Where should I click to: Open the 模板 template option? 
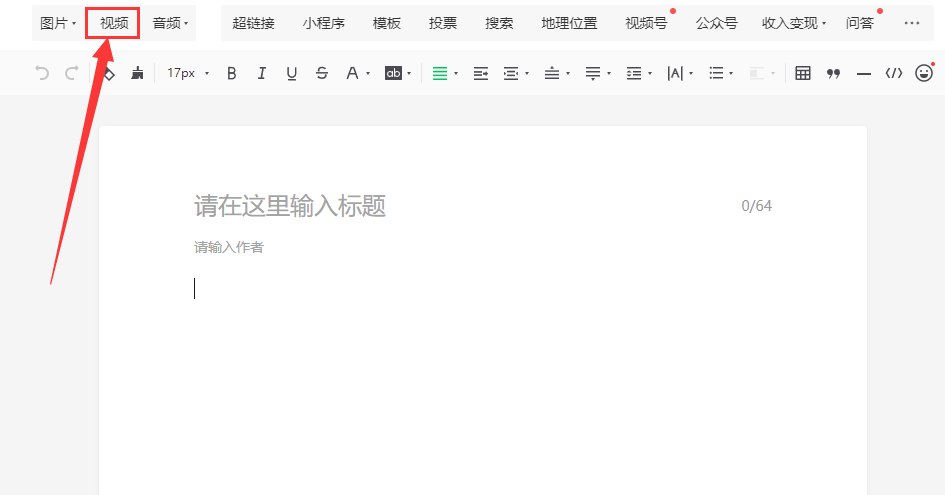click(x=387, y=24)
